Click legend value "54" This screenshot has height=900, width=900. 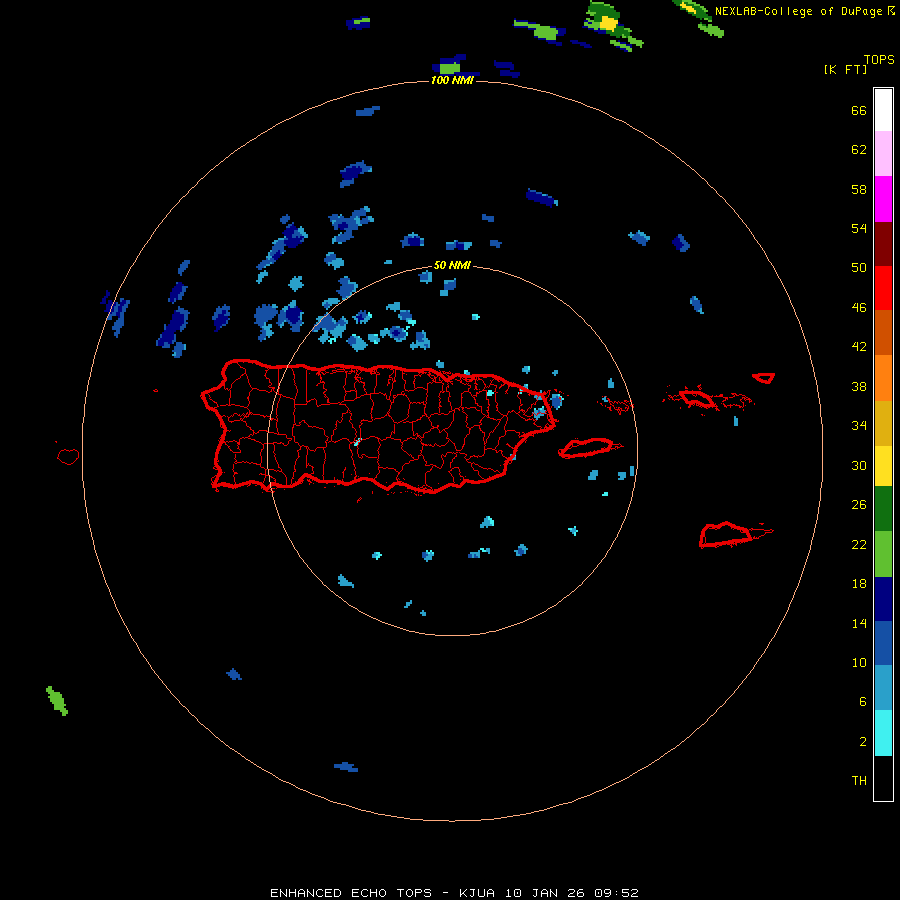click(859, 228)
